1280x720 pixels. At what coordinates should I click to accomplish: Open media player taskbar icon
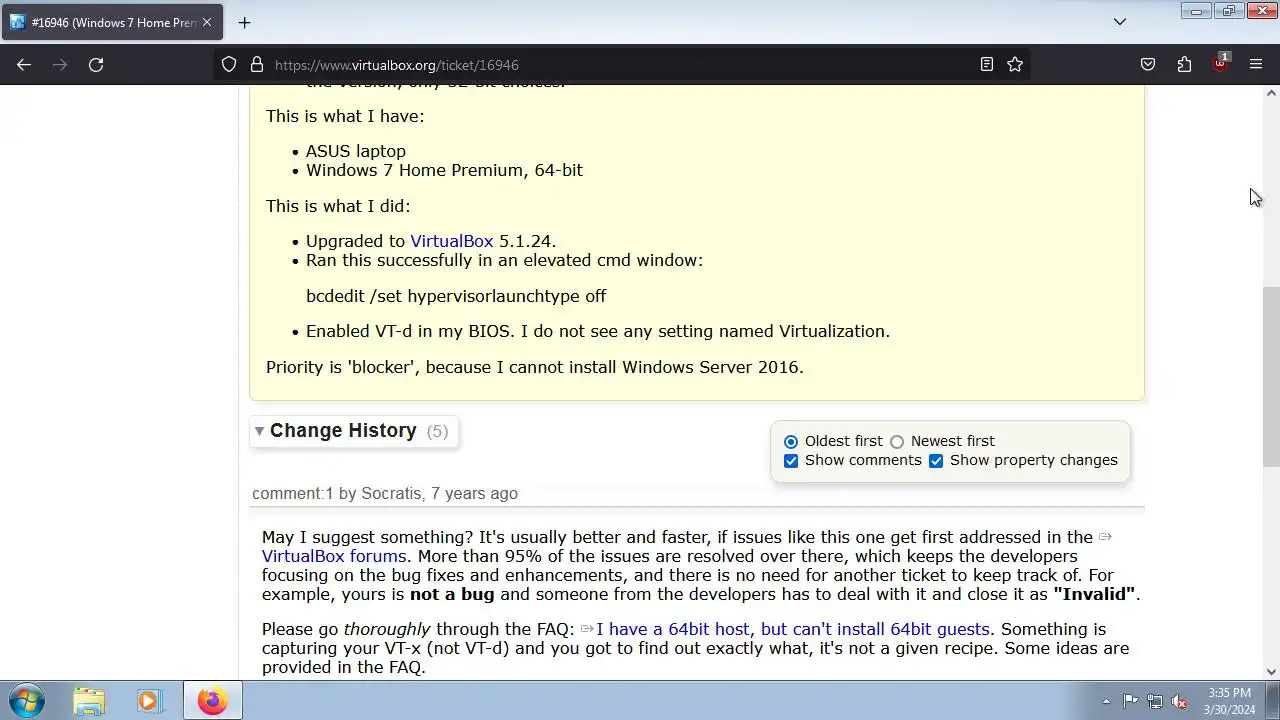(149, 701)
